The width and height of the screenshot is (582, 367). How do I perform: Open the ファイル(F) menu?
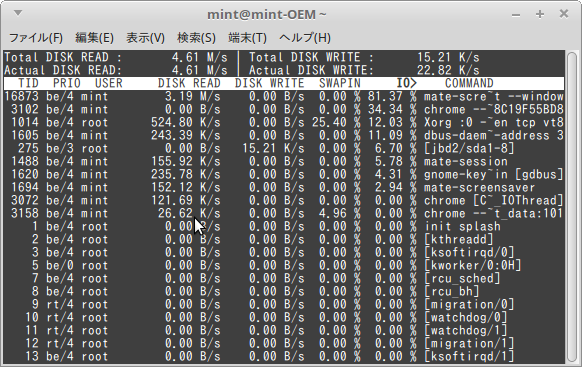point(36,38)
